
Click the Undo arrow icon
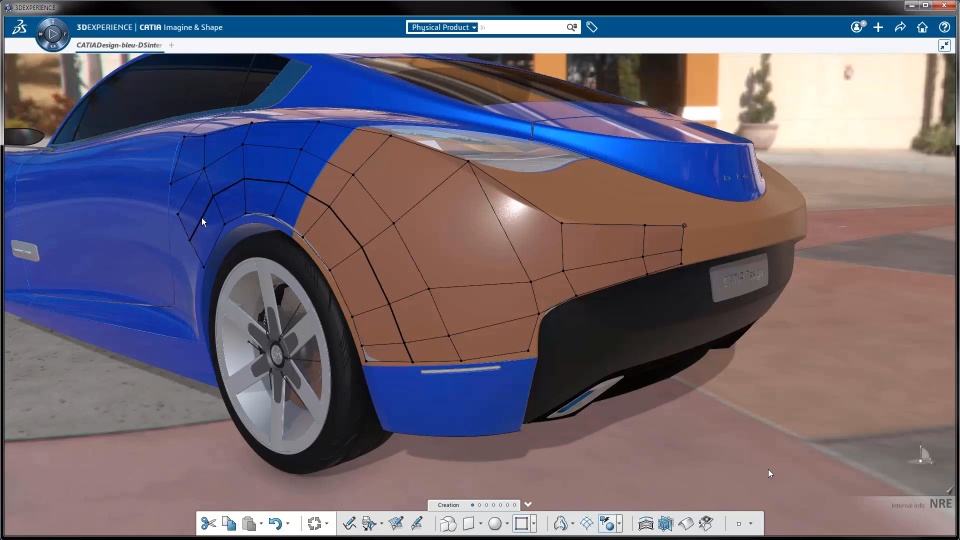coord(275,523)
